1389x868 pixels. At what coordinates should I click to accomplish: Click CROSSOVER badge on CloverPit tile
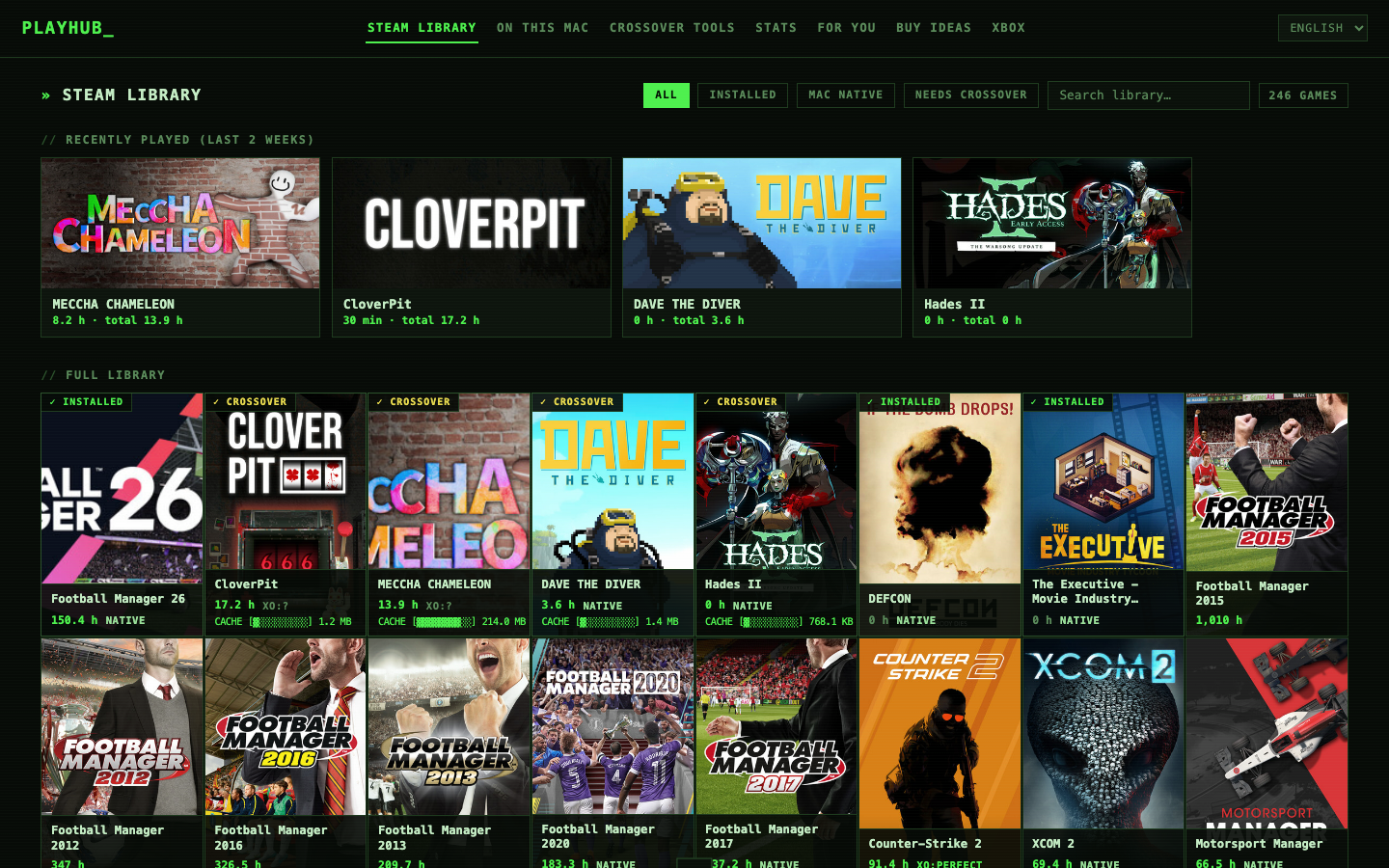250,401
